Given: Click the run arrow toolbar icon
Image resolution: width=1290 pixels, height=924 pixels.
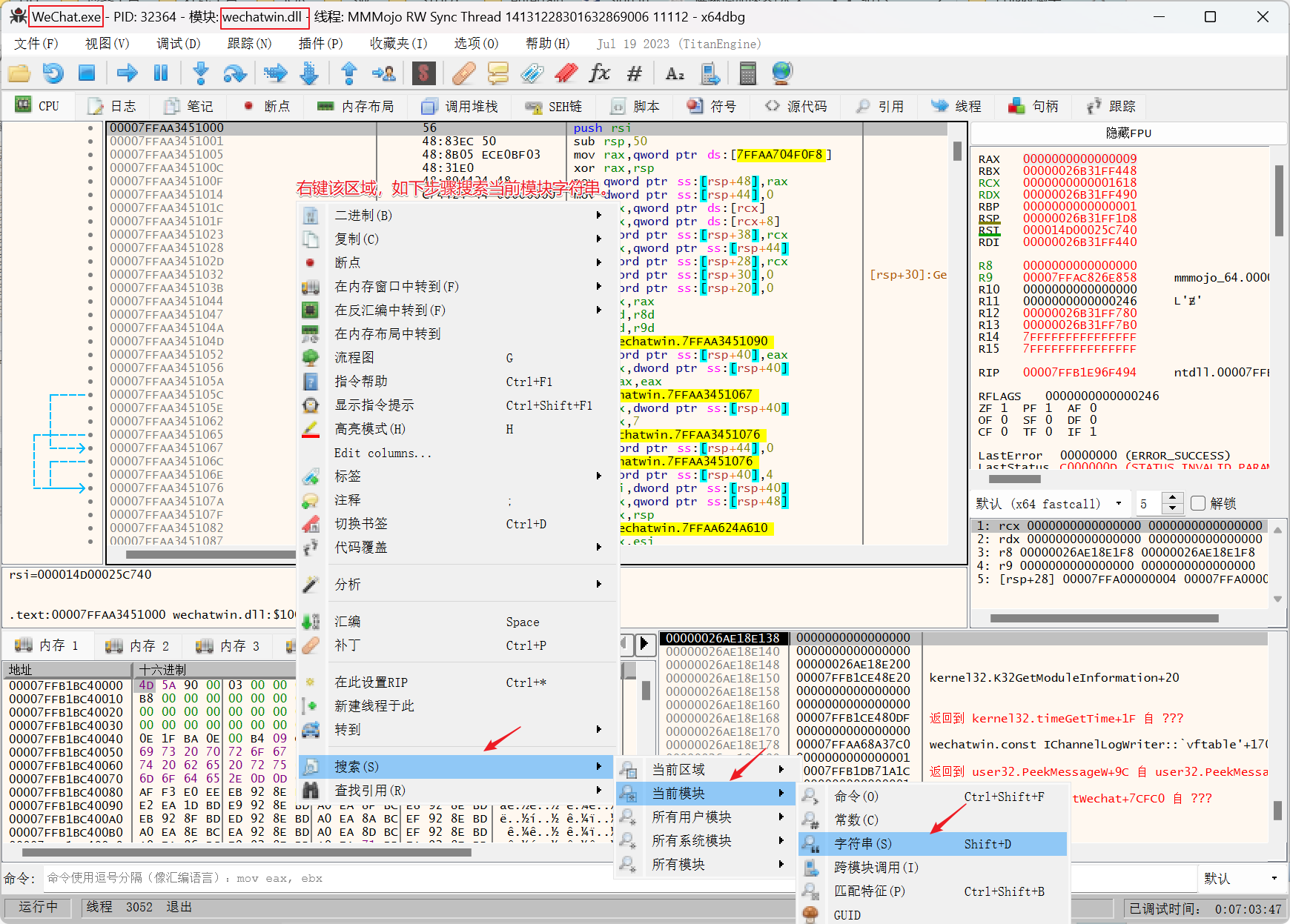Looking at the screenshot, I should point(127,73).
